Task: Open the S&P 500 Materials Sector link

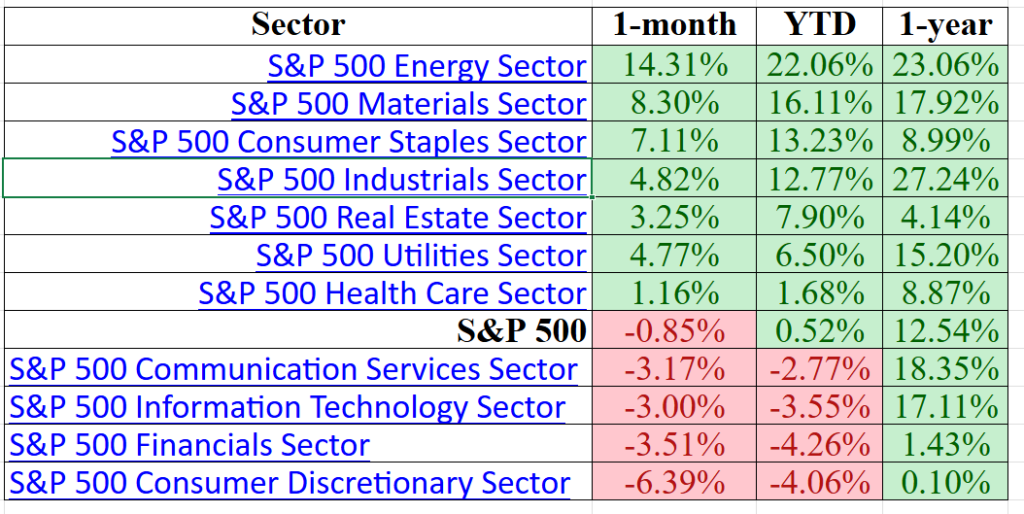Action: (x=408, y=104)
